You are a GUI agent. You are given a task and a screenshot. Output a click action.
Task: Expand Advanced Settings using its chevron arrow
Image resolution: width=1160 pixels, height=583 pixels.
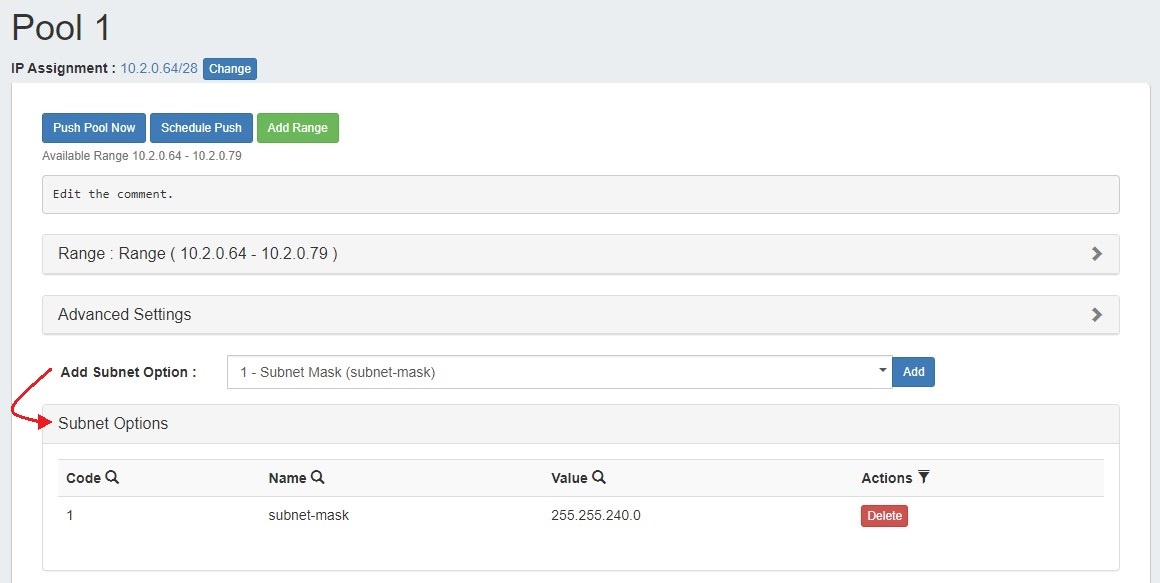(1096, 314)
